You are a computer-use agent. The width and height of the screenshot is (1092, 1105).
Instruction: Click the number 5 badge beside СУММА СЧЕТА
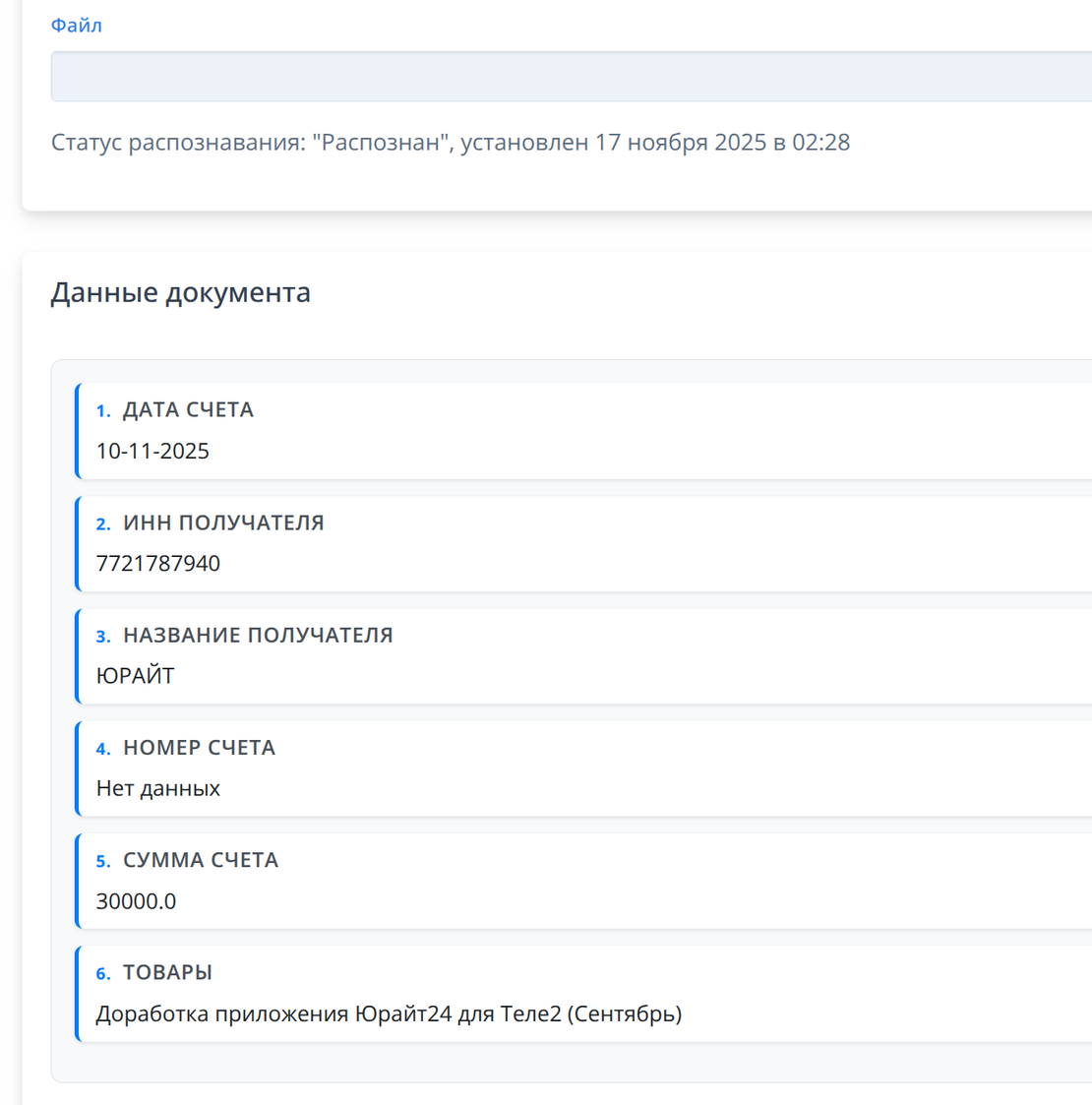pos(103,860)
